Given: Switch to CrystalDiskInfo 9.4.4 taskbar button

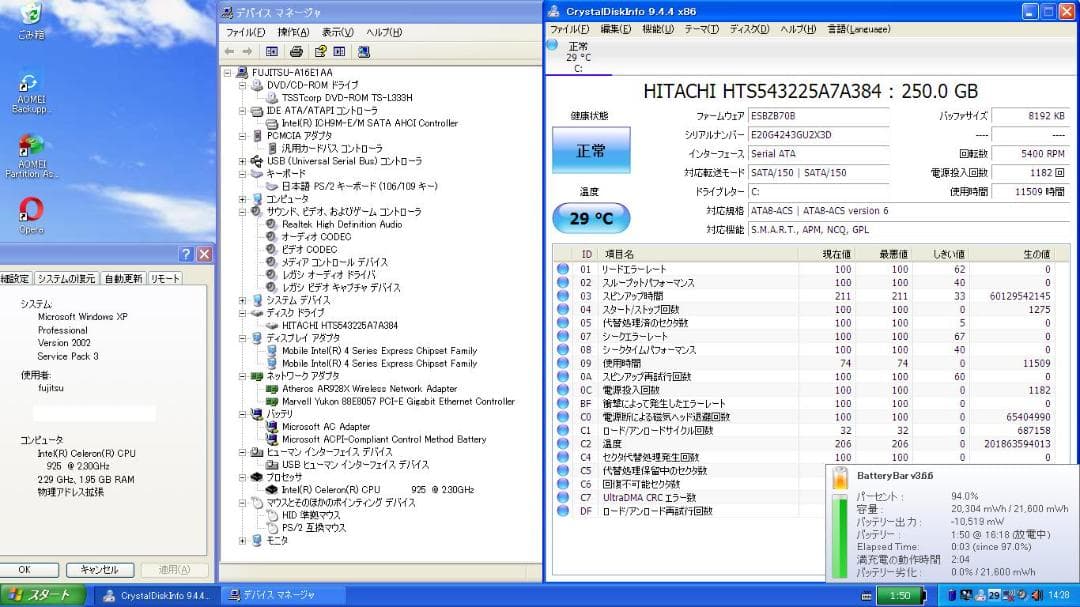Looking at the screenshot, I should 156,595.
